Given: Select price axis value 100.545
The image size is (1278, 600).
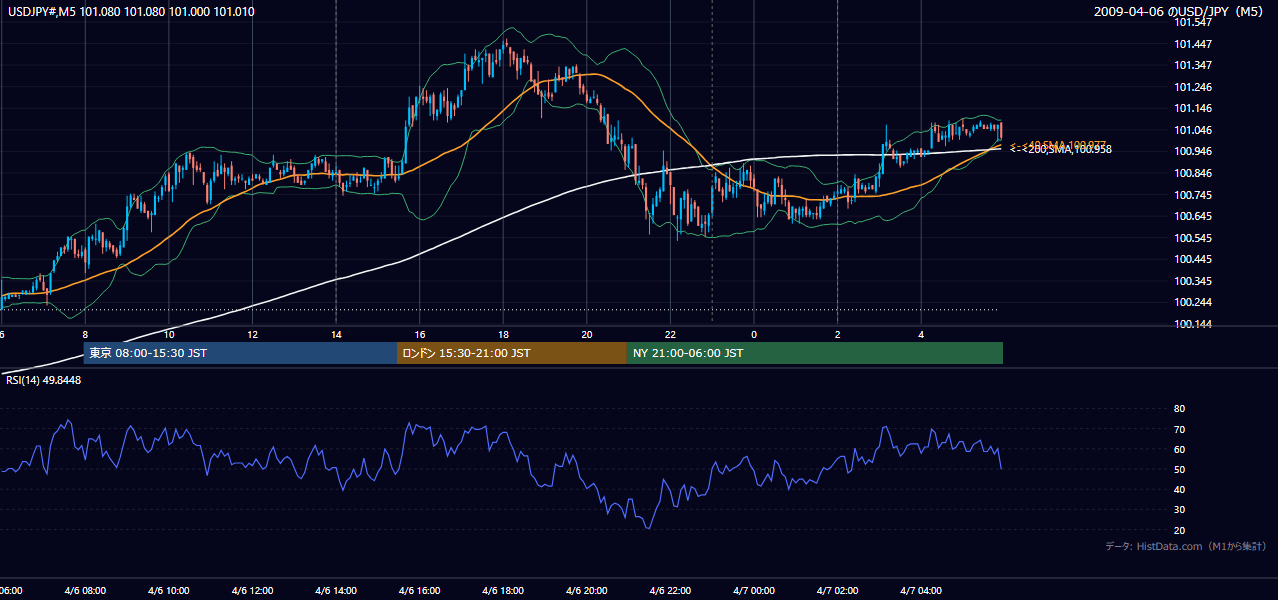Looking at the screenshot, I should tap(1193, 238).
